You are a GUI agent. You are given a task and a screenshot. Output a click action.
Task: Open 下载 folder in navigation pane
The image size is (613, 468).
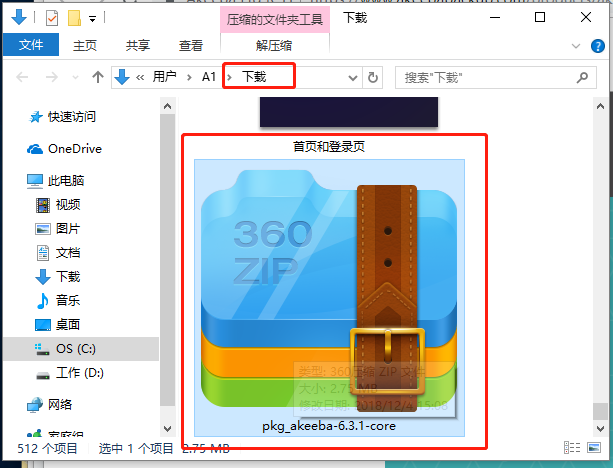pyautogui.click(x=58, y=277)
